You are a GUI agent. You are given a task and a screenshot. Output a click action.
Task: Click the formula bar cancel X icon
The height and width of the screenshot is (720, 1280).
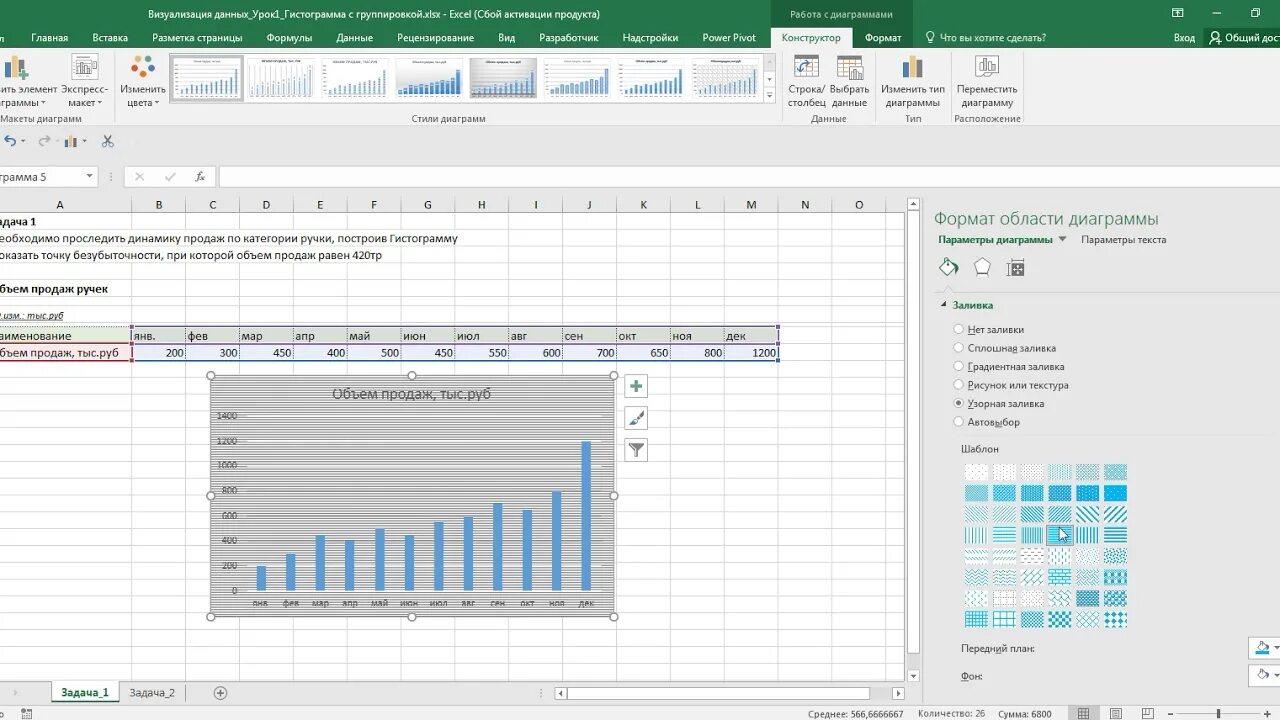pyautogui.click(x=139, y=177)
